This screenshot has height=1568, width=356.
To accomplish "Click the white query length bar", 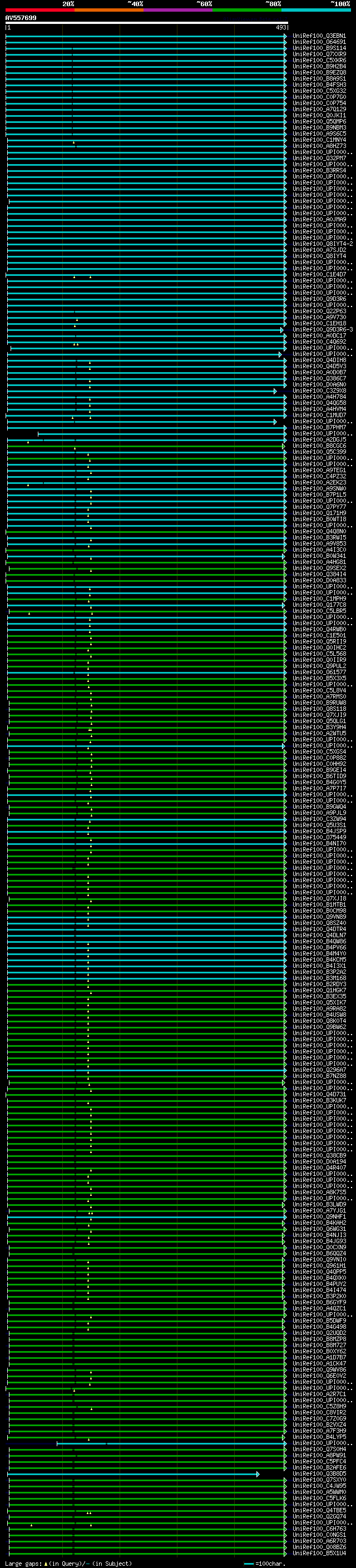I will click(147, 22).
